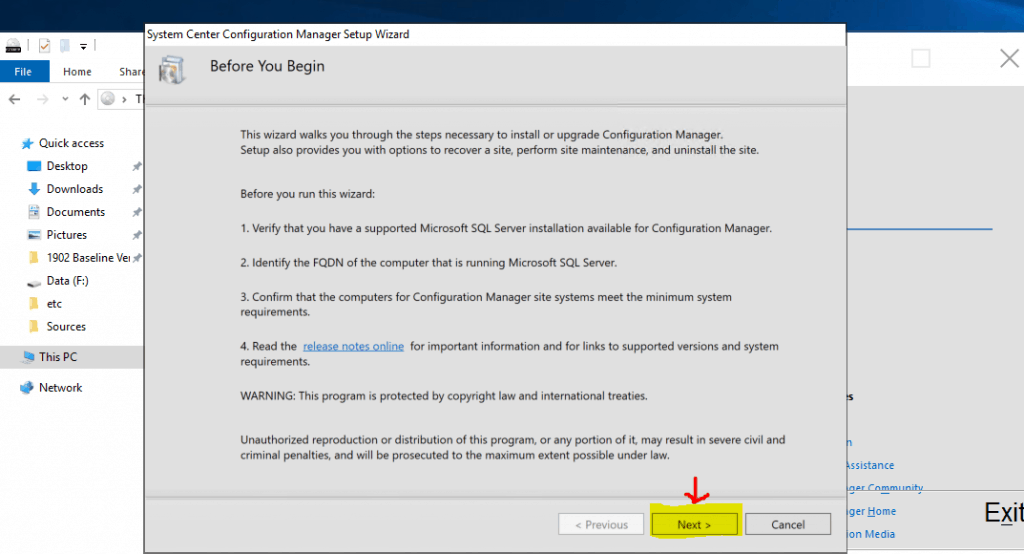The image size is (1024, 554).
Task: Unpin Desktop using its pin icon
Action: coord(136,167)
